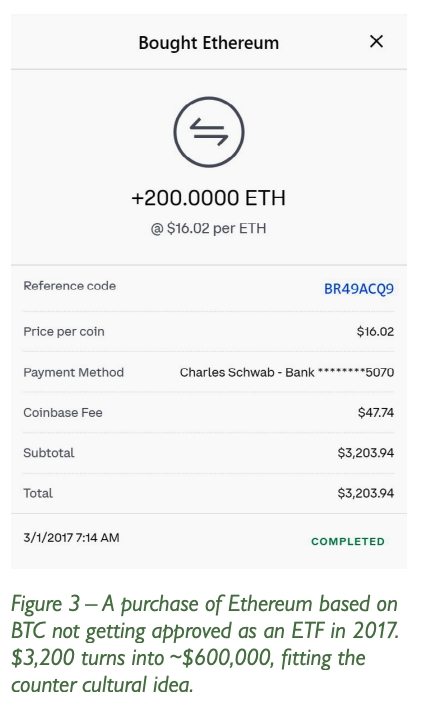Image resolution: width=421 pixels, height=715 pixels.
Task: Close the Bought Ethereum dialog
Action: [376, 41]
